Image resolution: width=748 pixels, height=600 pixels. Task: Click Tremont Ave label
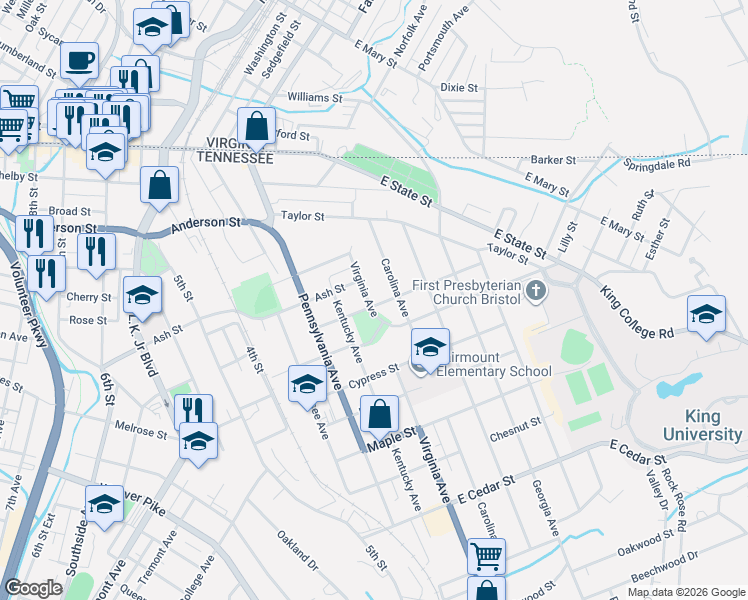pyautogui.click(x=157, y=558)
